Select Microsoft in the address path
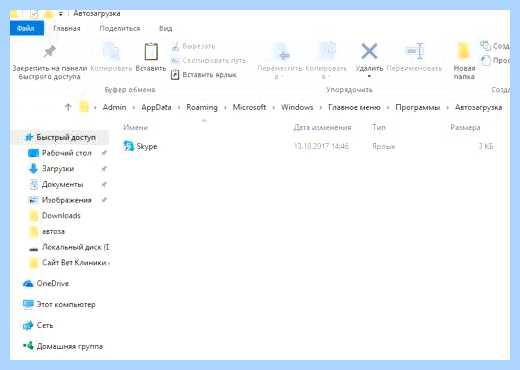 249,107
